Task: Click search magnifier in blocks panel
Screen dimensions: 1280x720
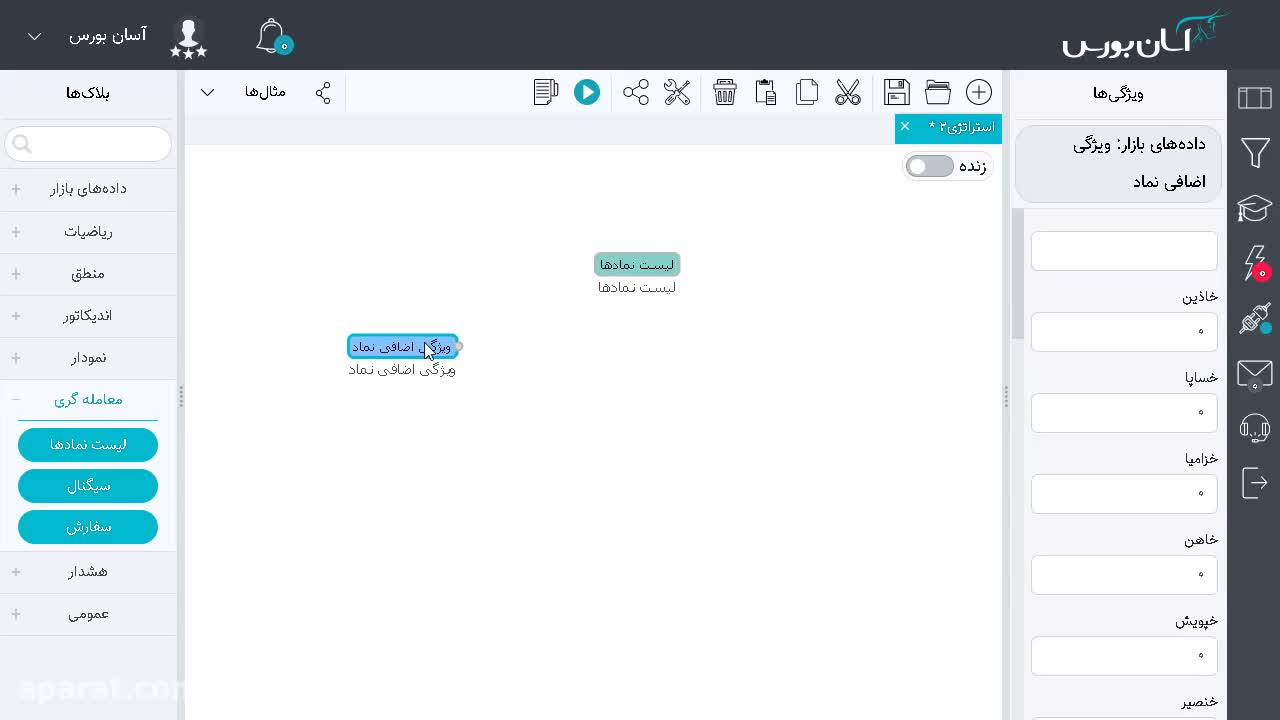Action: pos(22,145)
